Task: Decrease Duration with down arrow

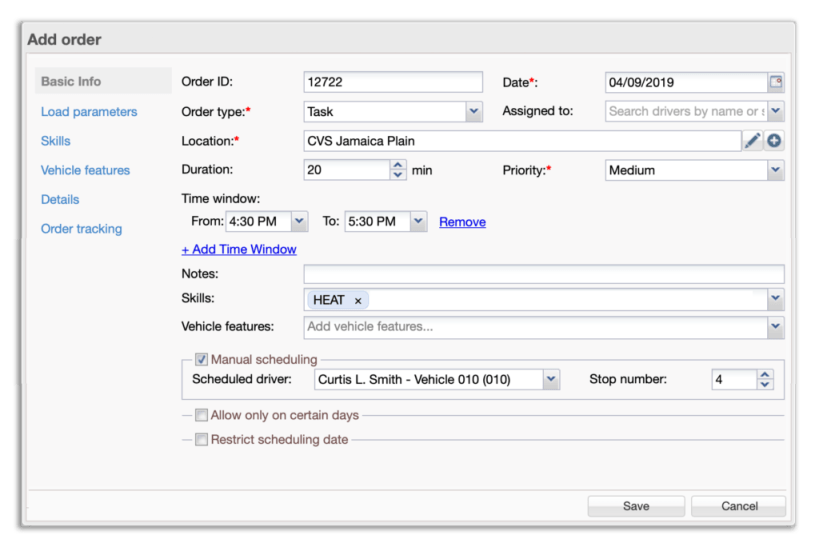Action: point(398,175)
